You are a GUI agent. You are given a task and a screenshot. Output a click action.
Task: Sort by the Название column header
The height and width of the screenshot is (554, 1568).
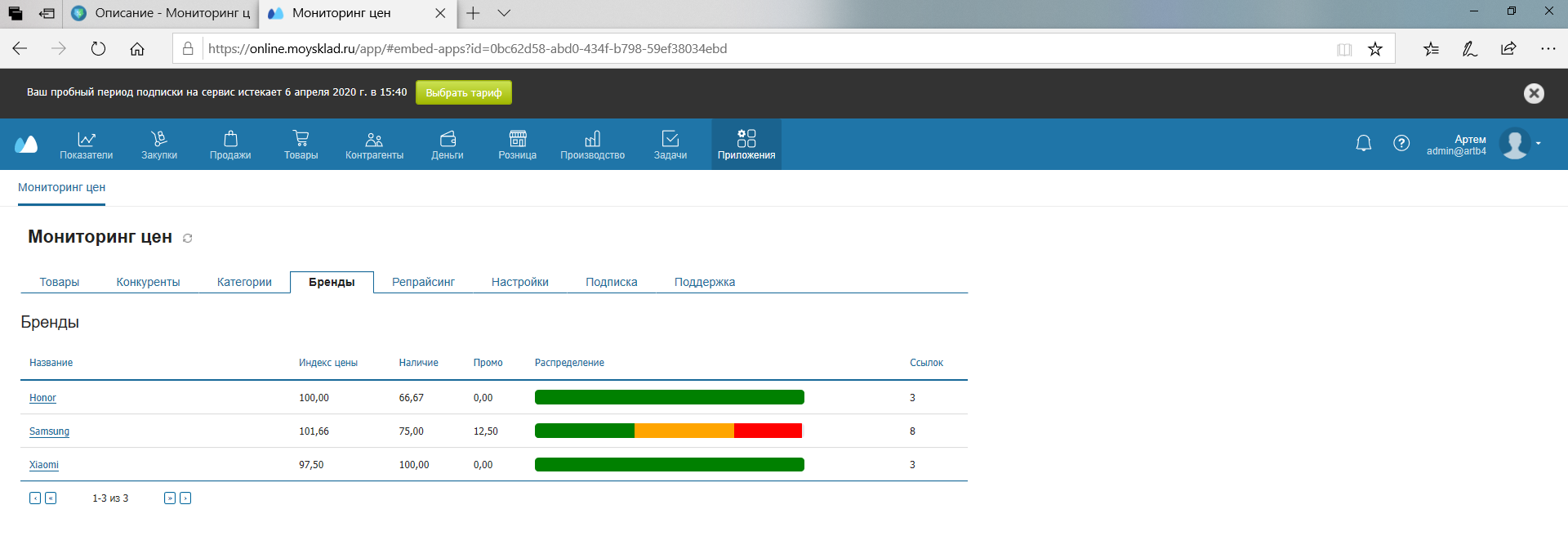point(51,363)
